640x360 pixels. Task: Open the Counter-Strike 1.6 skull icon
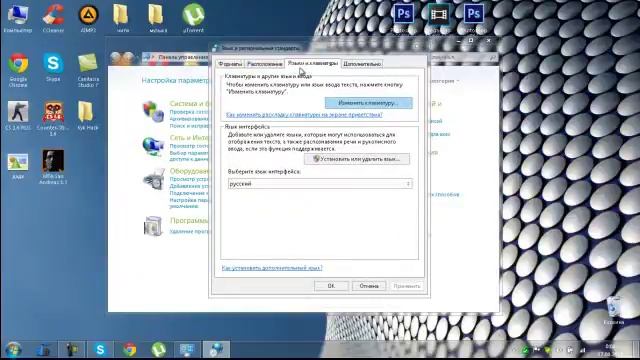tap(53, 118)
